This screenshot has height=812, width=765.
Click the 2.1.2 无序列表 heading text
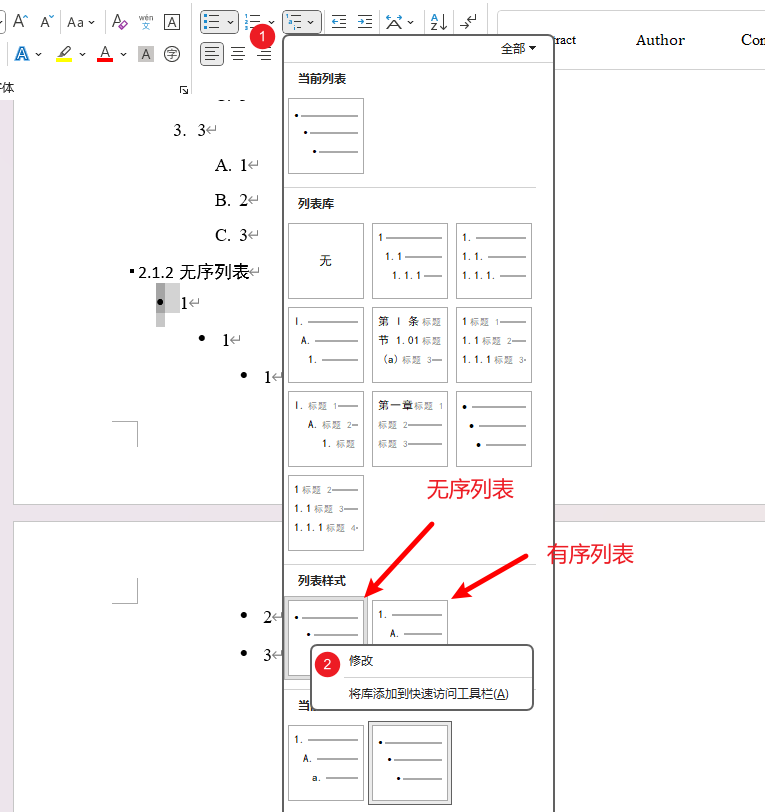coord(194,272)
